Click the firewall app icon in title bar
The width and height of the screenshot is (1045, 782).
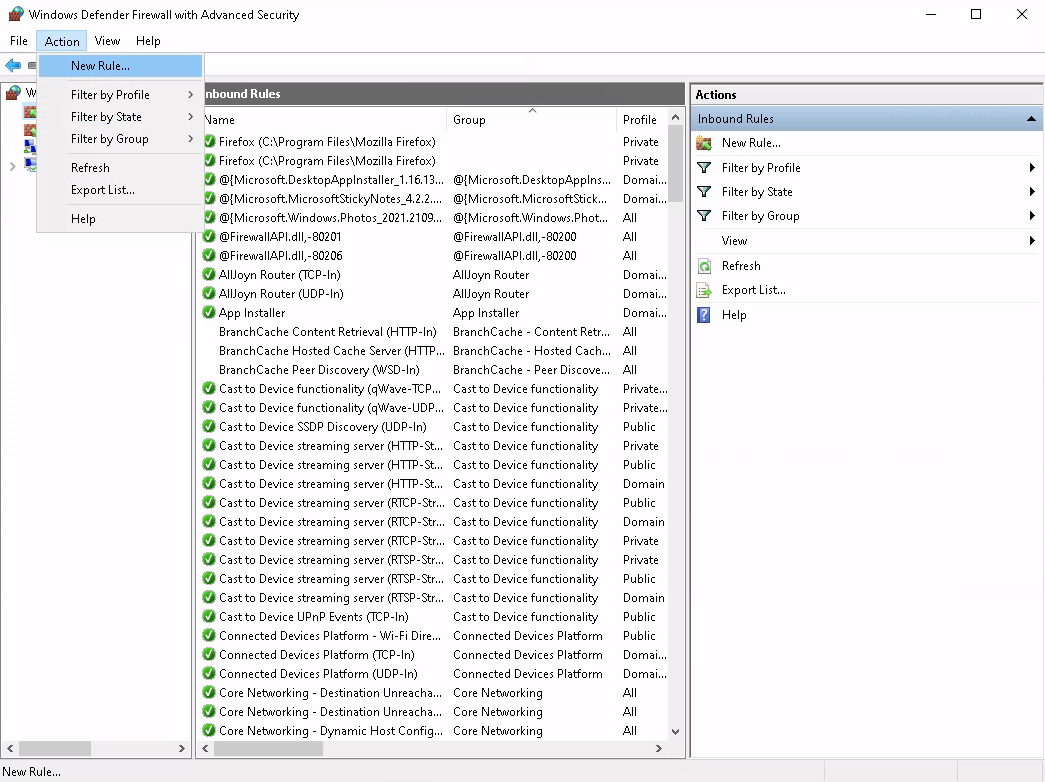click(15, 14)
